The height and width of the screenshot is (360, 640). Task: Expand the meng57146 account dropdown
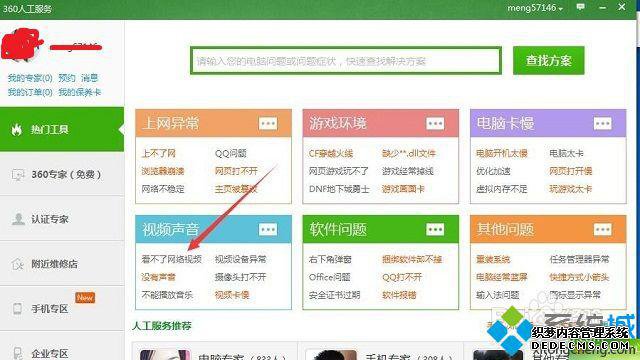535,8
